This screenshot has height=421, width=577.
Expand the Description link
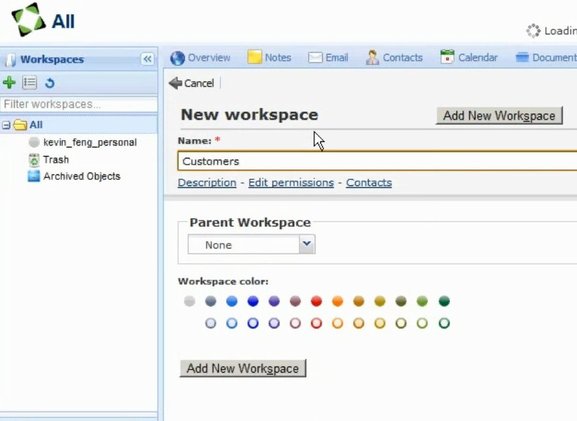[207, 183]
